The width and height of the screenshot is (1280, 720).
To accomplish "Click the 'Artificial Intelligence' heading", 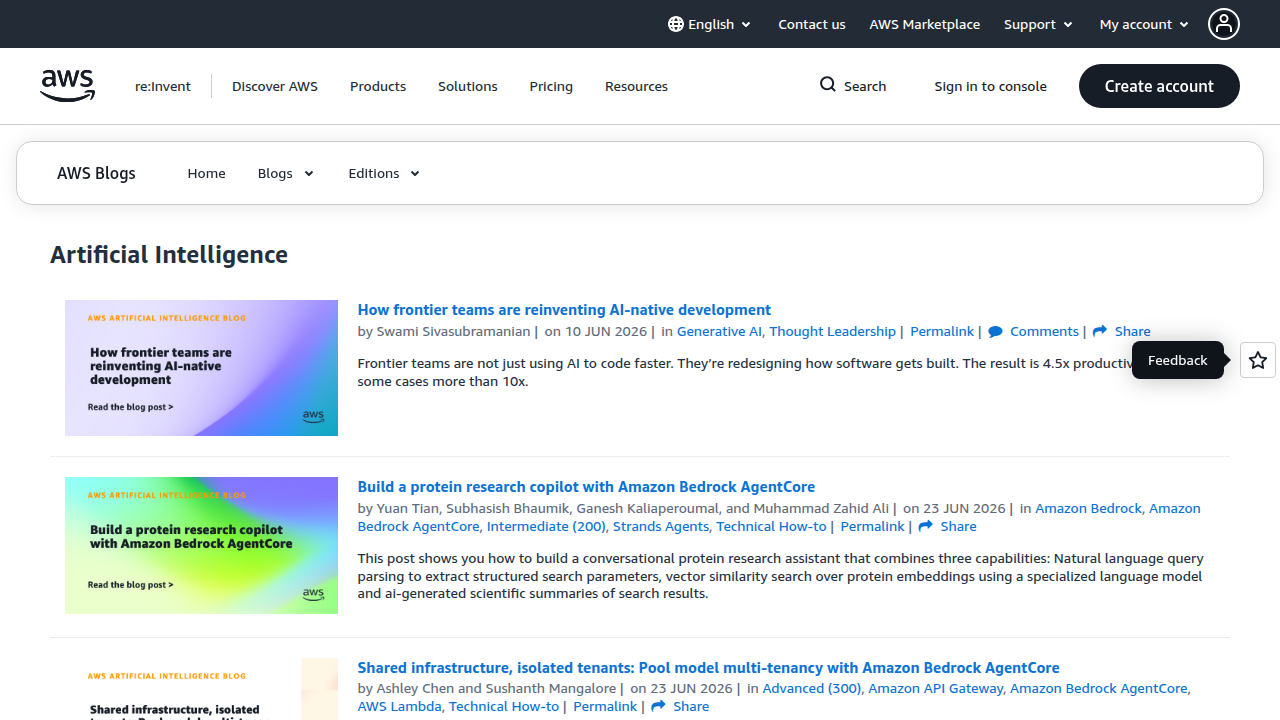I will pos(169,255).
